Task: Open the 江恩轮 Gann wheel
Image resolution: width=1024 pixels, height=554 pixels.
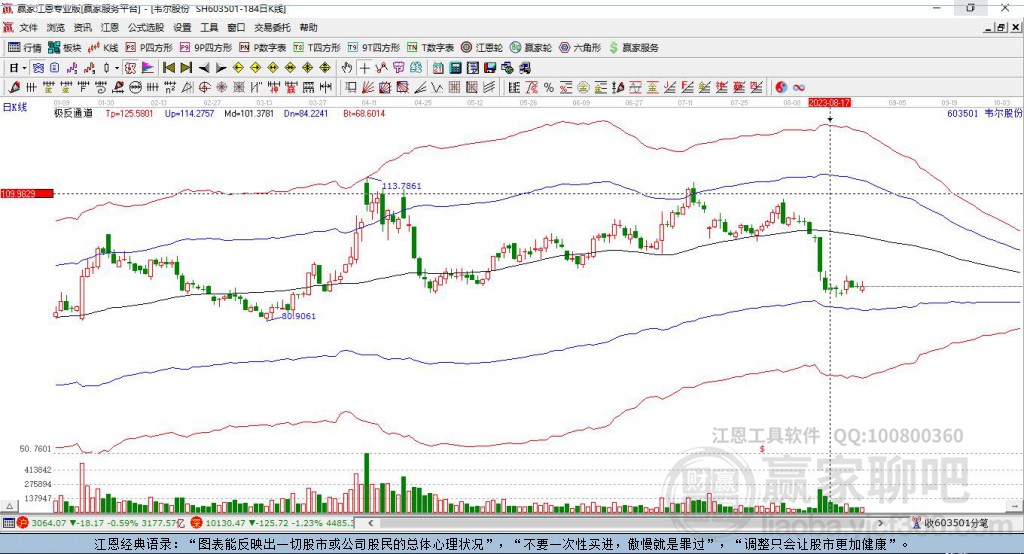Action: 482,48
